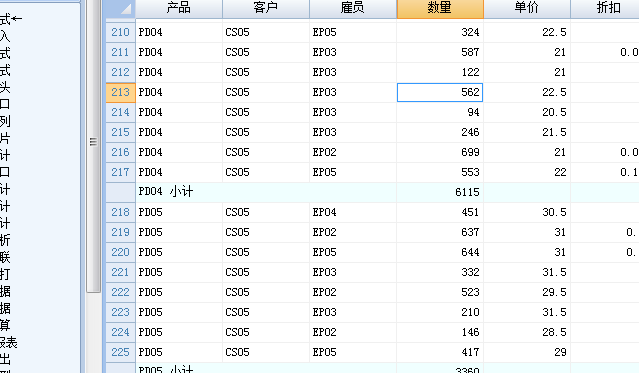The image size is (639, 373).
Task: Click quantity cell 637 in row 219
Action: [x=440, y=232]
